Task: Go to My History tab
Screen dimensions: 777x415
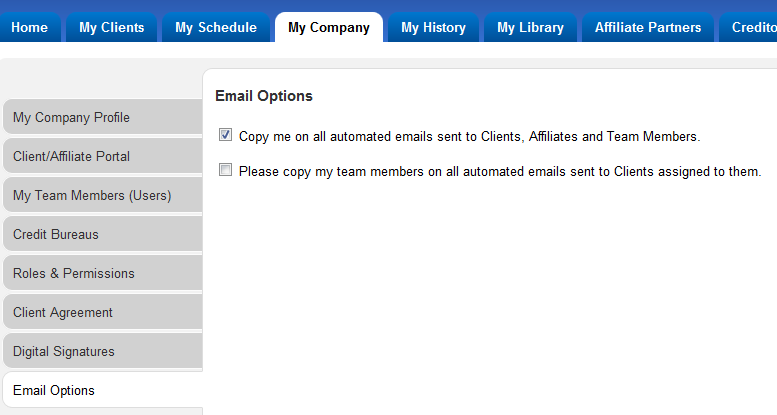Action: [x=434, y=27]
